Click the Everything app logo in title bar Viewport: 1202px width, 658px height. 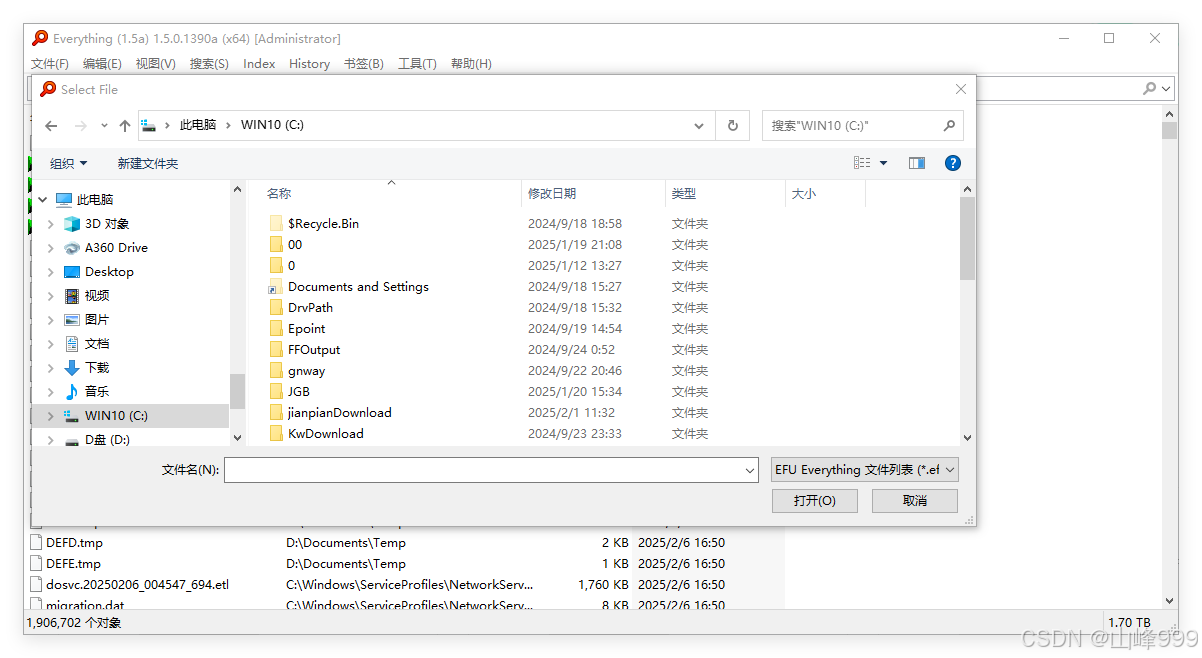(40, 38)
